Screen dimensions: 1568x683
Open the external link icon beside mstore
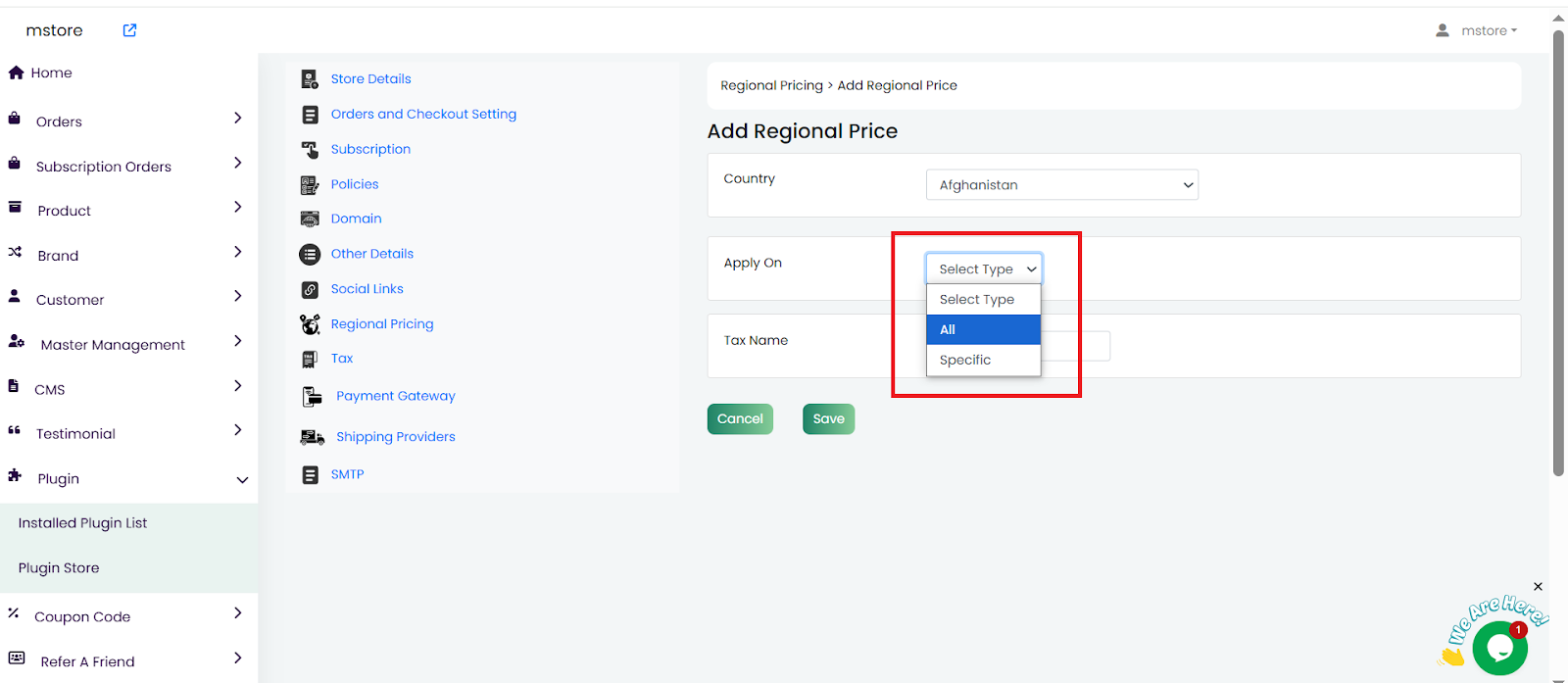click(x=129, y=30)
